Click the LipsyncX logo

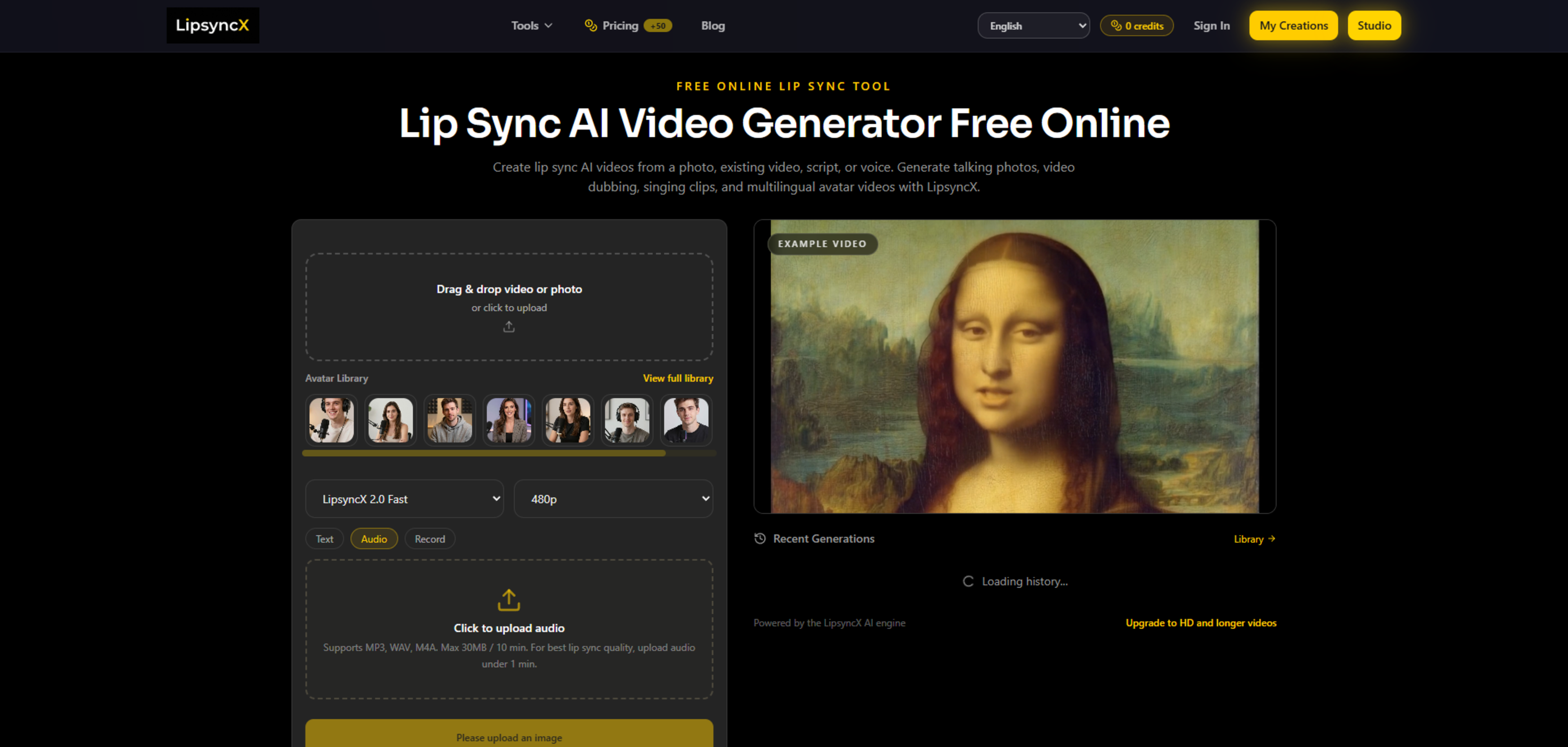click(212, 25)
